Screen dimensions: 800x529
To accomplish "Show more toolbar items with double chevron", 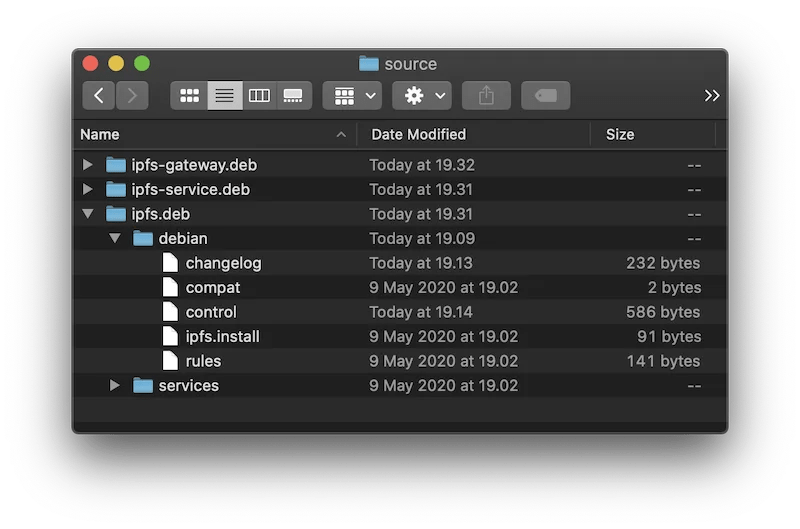I will [712, 95].
